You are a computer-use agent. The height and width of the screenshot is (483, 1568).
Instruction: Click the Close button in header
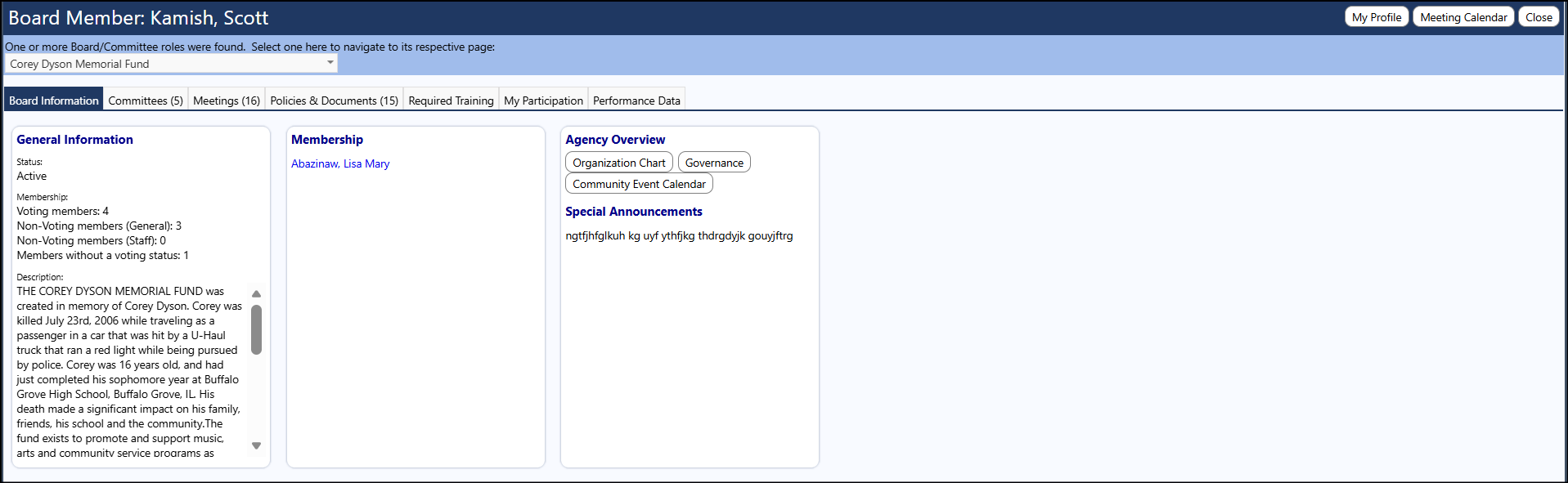pyautogui.click(x=1539, y=17)
